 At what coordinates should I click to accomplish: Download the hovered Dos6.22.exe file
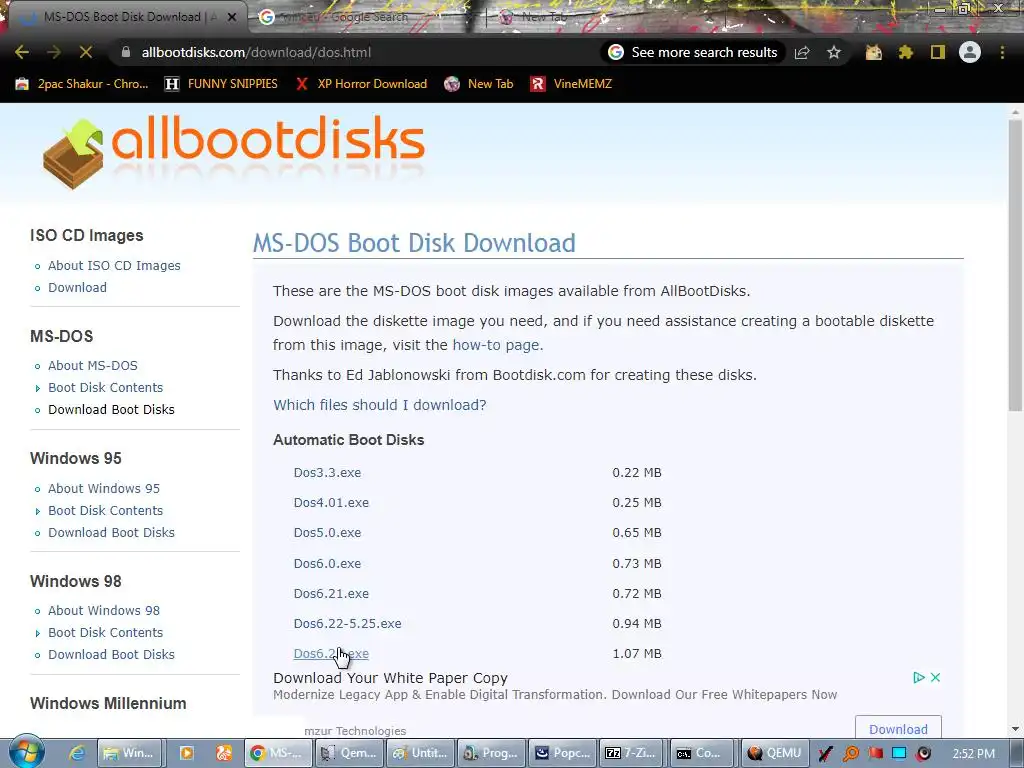coord(331,653)
